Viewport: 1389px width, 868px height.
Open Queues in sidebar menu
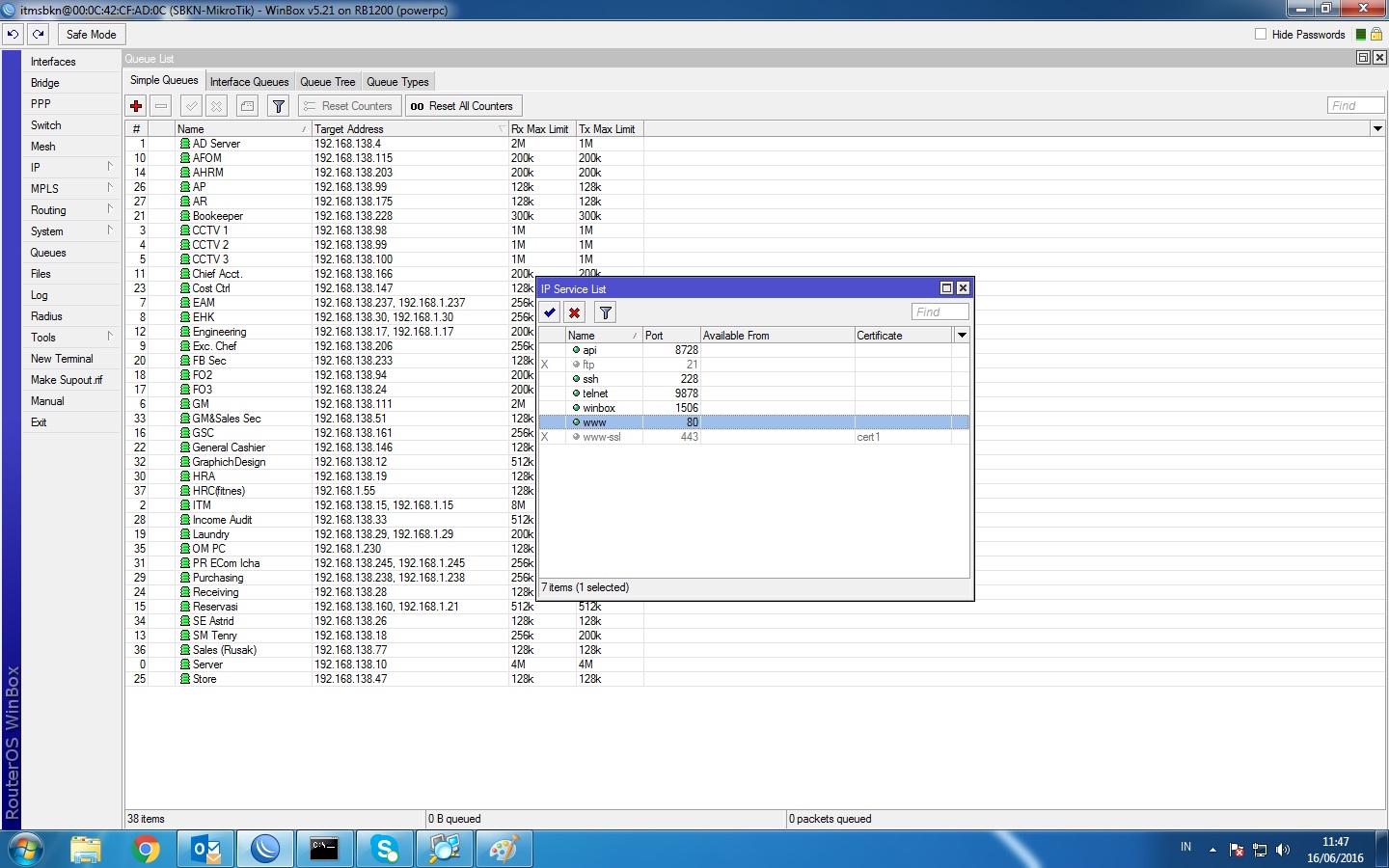(x=70, y=253)
